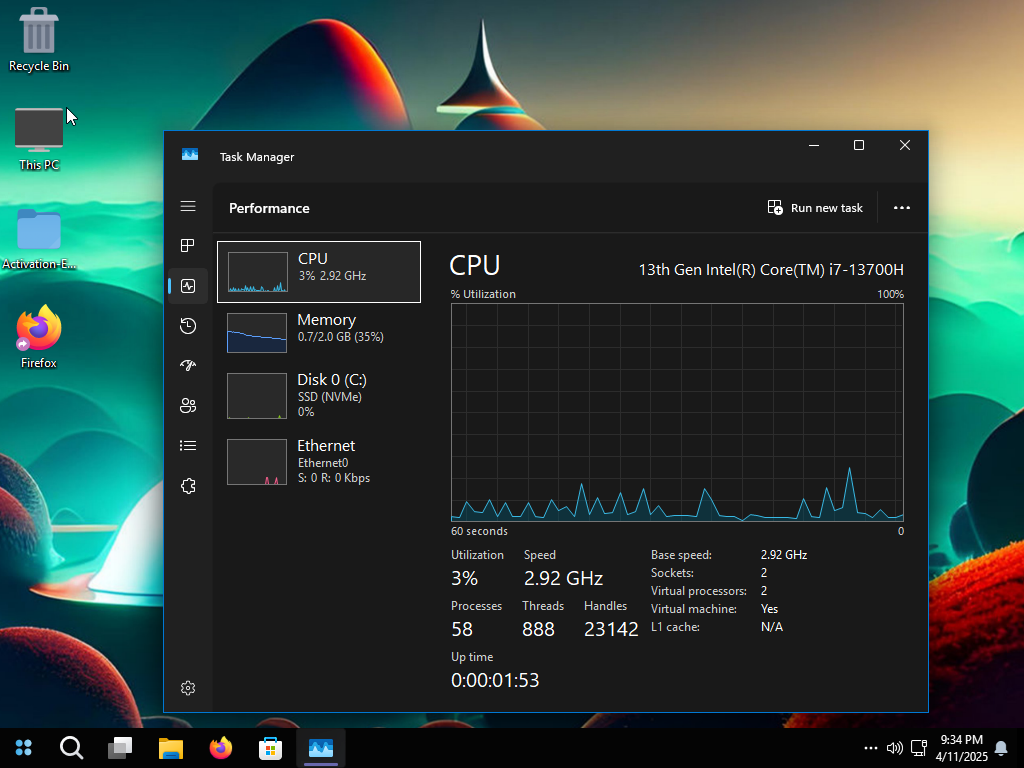Open the three-dot more options menu
1024x768 pixels.
[902, 208]
